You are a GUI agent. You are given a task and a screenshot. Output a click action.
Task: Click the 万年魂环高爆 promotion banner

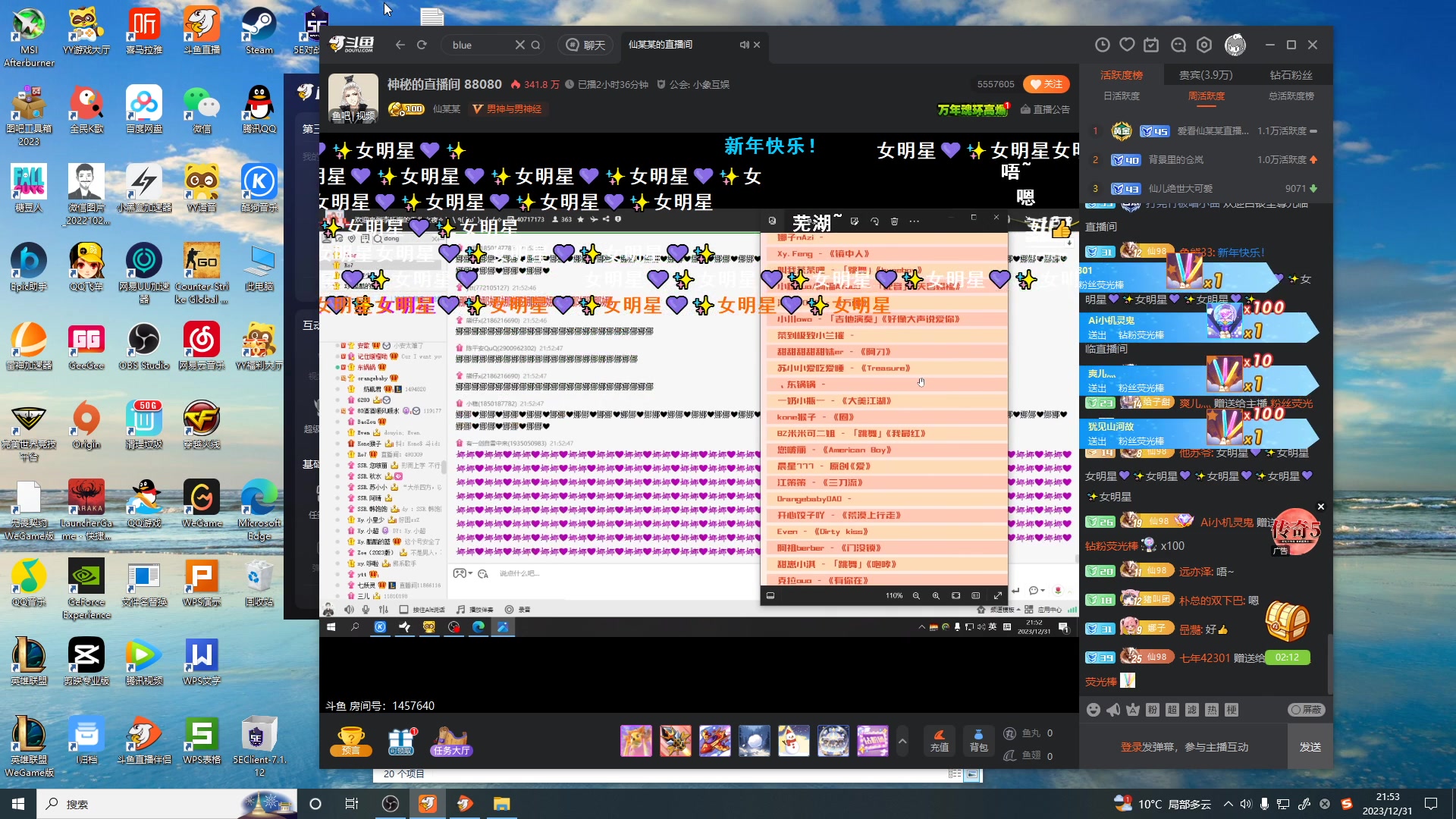point(973,109)
